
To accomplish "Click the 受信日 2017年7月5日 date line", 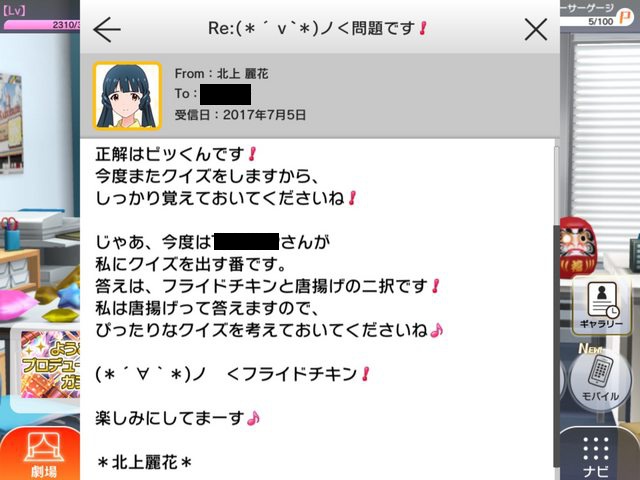I will tap(240, 115).
